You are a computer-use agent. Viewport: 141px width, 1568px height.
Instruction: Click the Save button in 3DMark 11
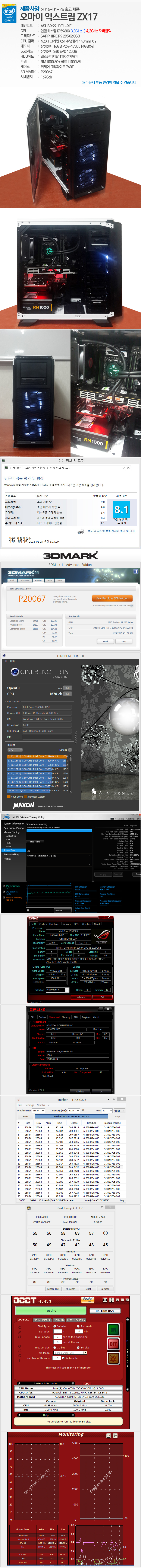(124, 642)
